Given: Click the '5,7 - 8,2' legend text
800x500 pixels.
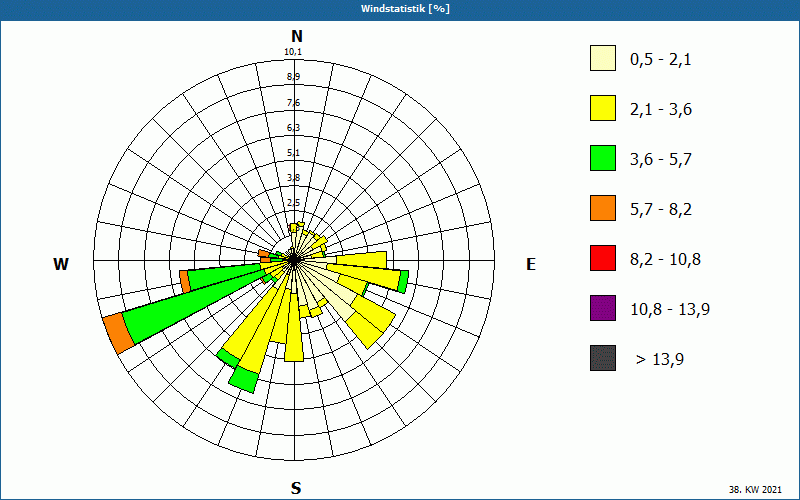Looking at the screenshot, I should 661,210.
